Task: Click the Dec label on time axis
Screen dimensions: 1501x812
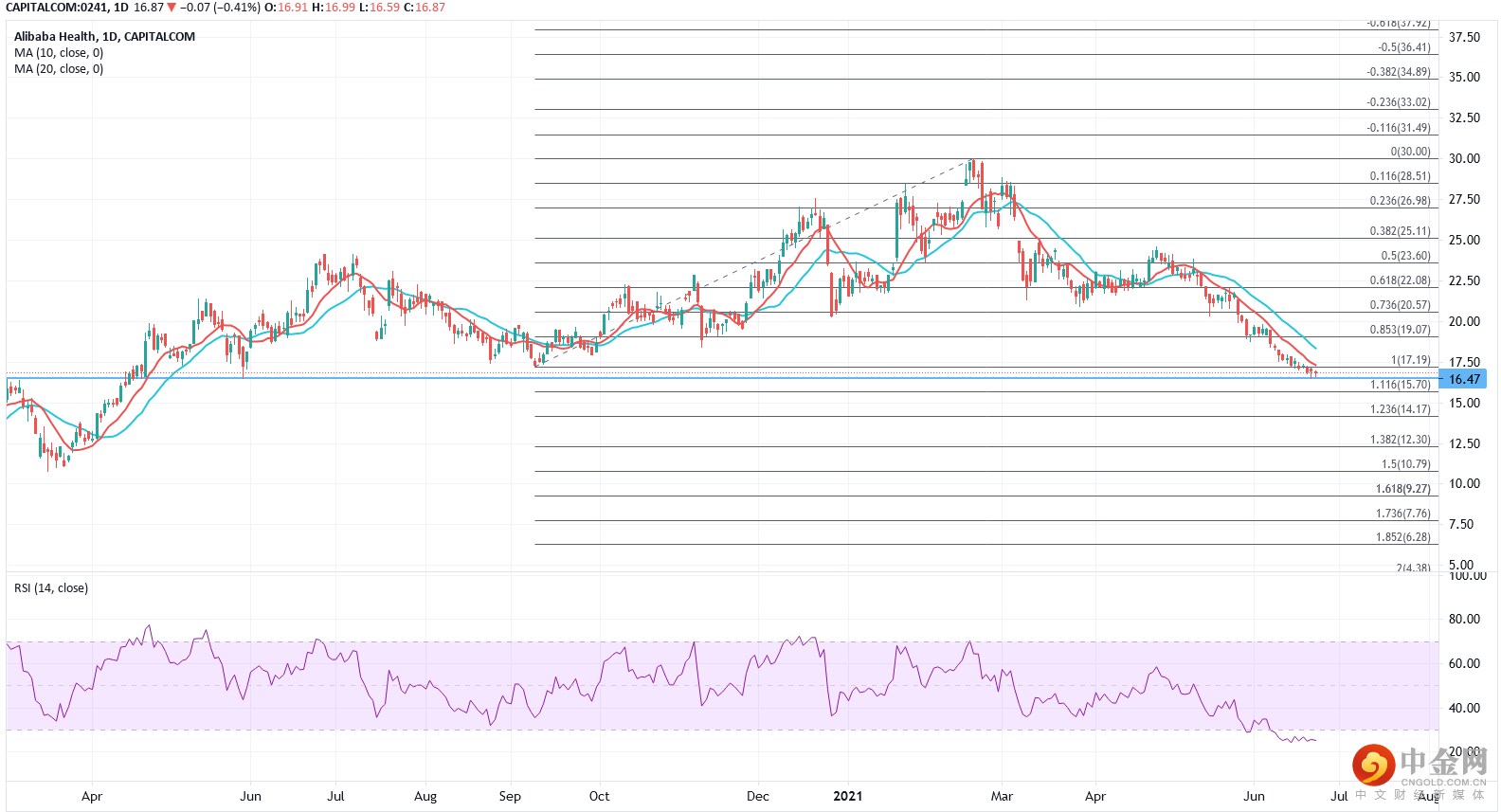Action: (758, 797)
